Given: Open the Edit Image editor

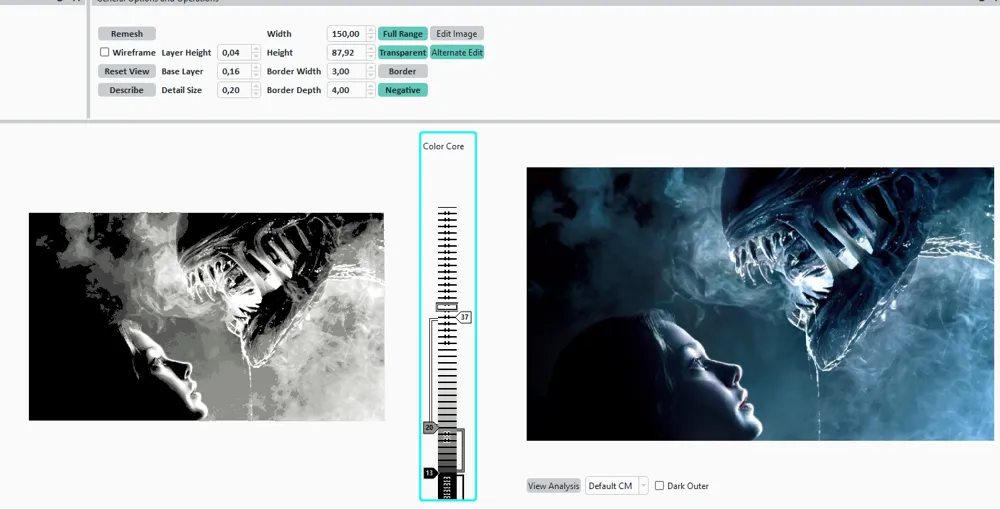Looking at the screenshot, I should coord(457,34).
